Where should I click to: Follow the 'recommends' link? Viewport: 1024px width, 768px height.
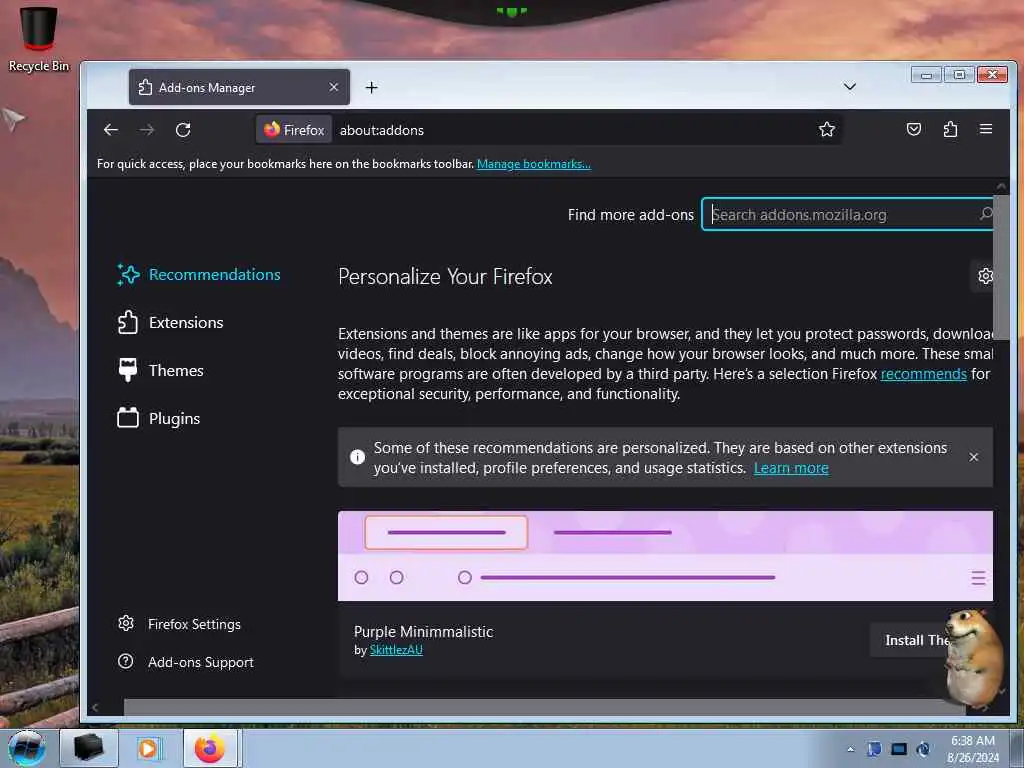923,374
